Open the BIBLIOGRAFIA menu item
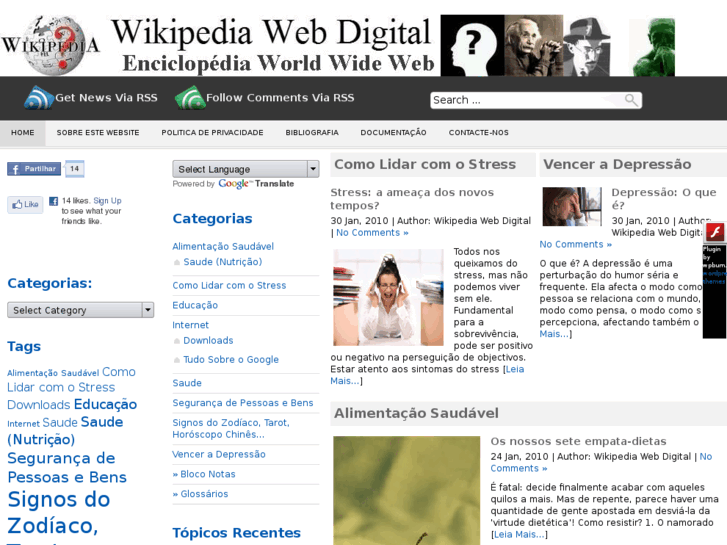Image resolution: width=727 pixels, height=545 pixels. pos(312,133)
